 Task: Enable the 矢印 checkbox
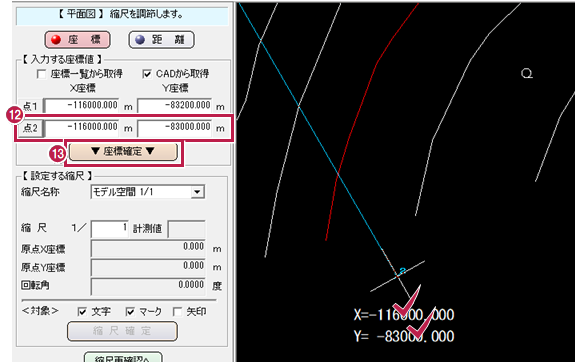177,312
